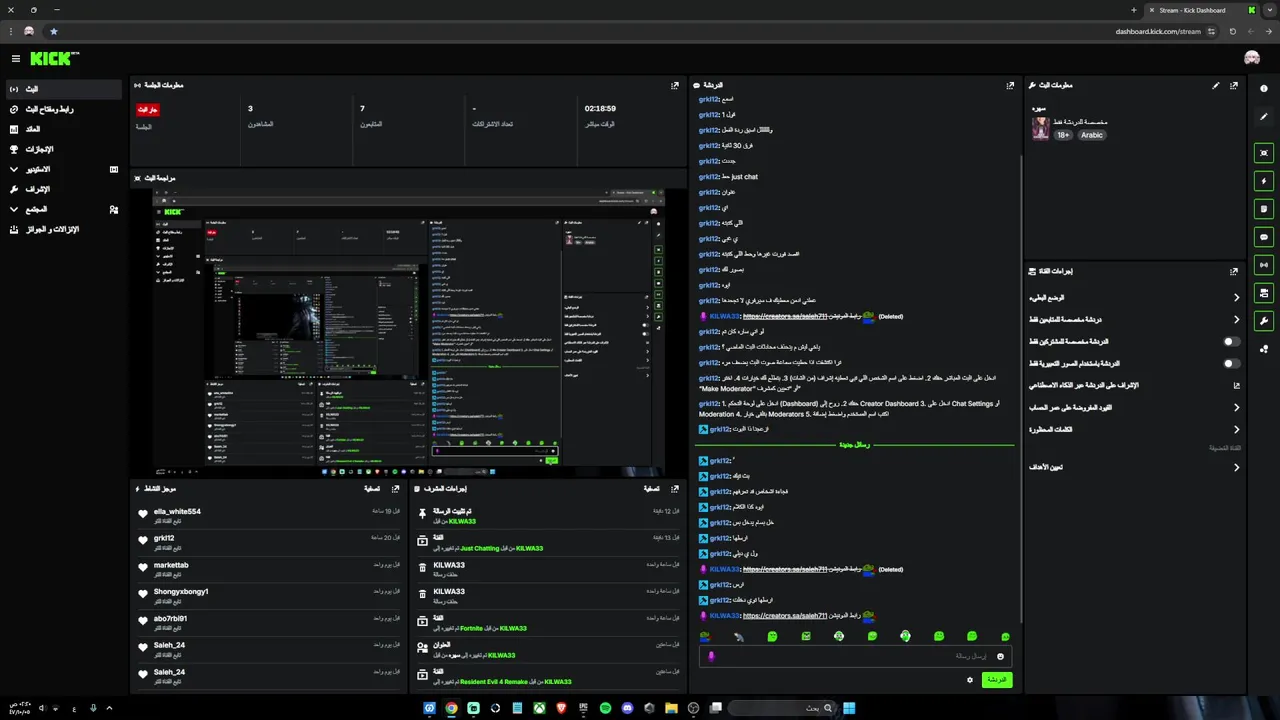
Task: Toggle the broadcast signal panel icon
Action: pyautogui.click(x=1264, y=265)
